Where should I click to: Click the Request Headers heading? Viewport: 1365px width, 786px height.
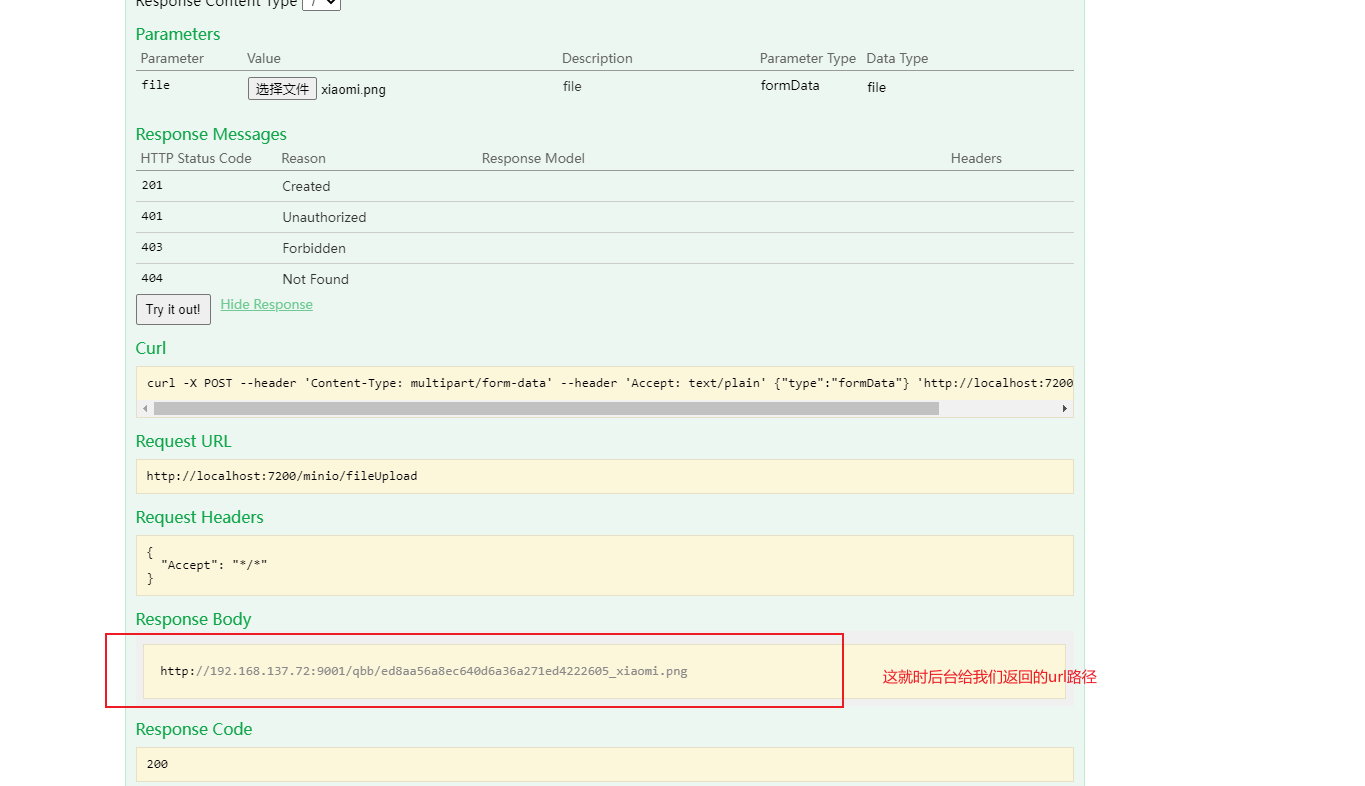(x=200, y=517)
